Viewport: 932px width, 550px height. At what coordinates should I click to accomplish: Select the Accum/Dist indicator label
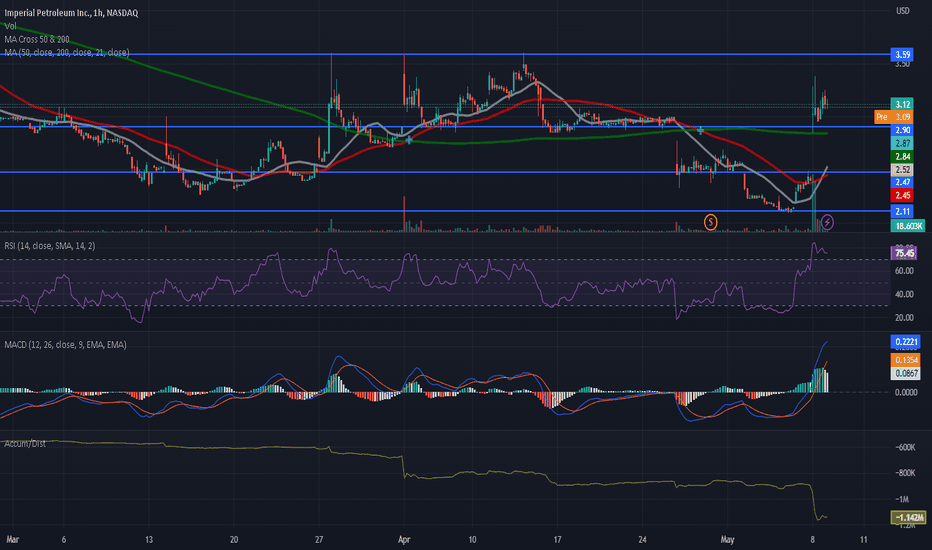click(24, 444)
